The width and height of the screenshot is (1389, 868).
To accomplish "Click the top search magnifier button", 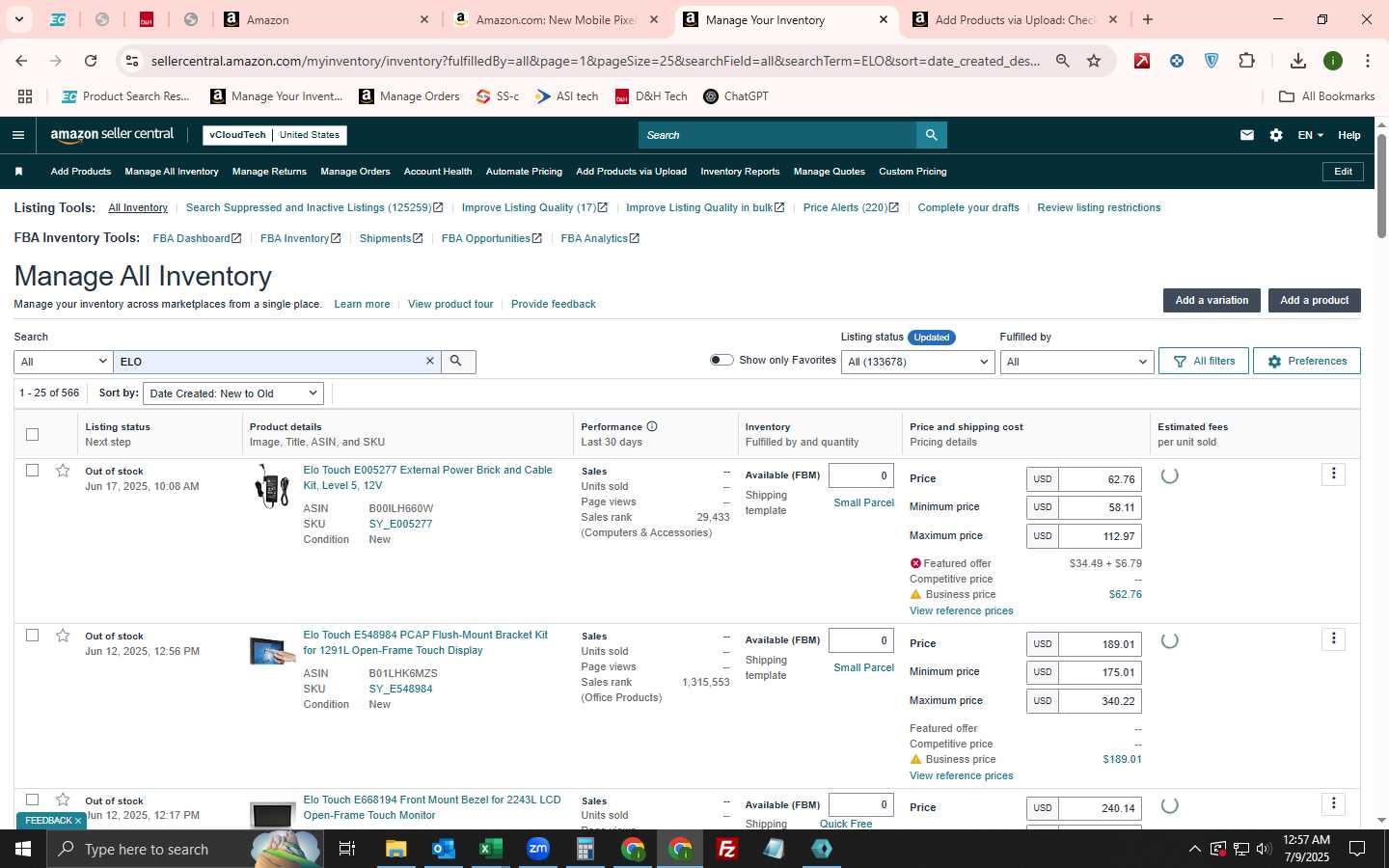I will tap(931, 135).
